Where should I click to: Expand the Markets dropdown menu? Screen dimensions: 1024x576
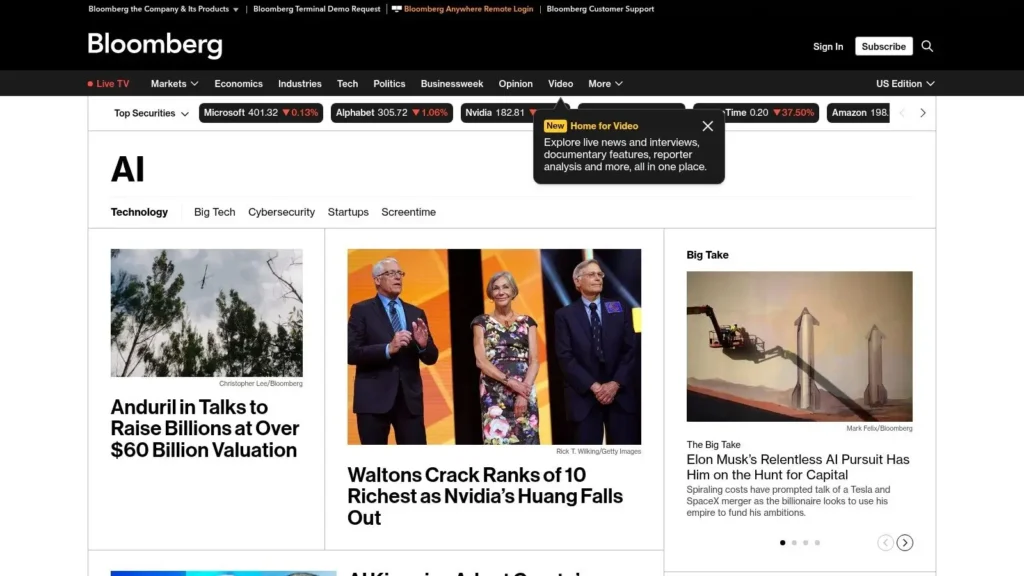pos(174,83)
